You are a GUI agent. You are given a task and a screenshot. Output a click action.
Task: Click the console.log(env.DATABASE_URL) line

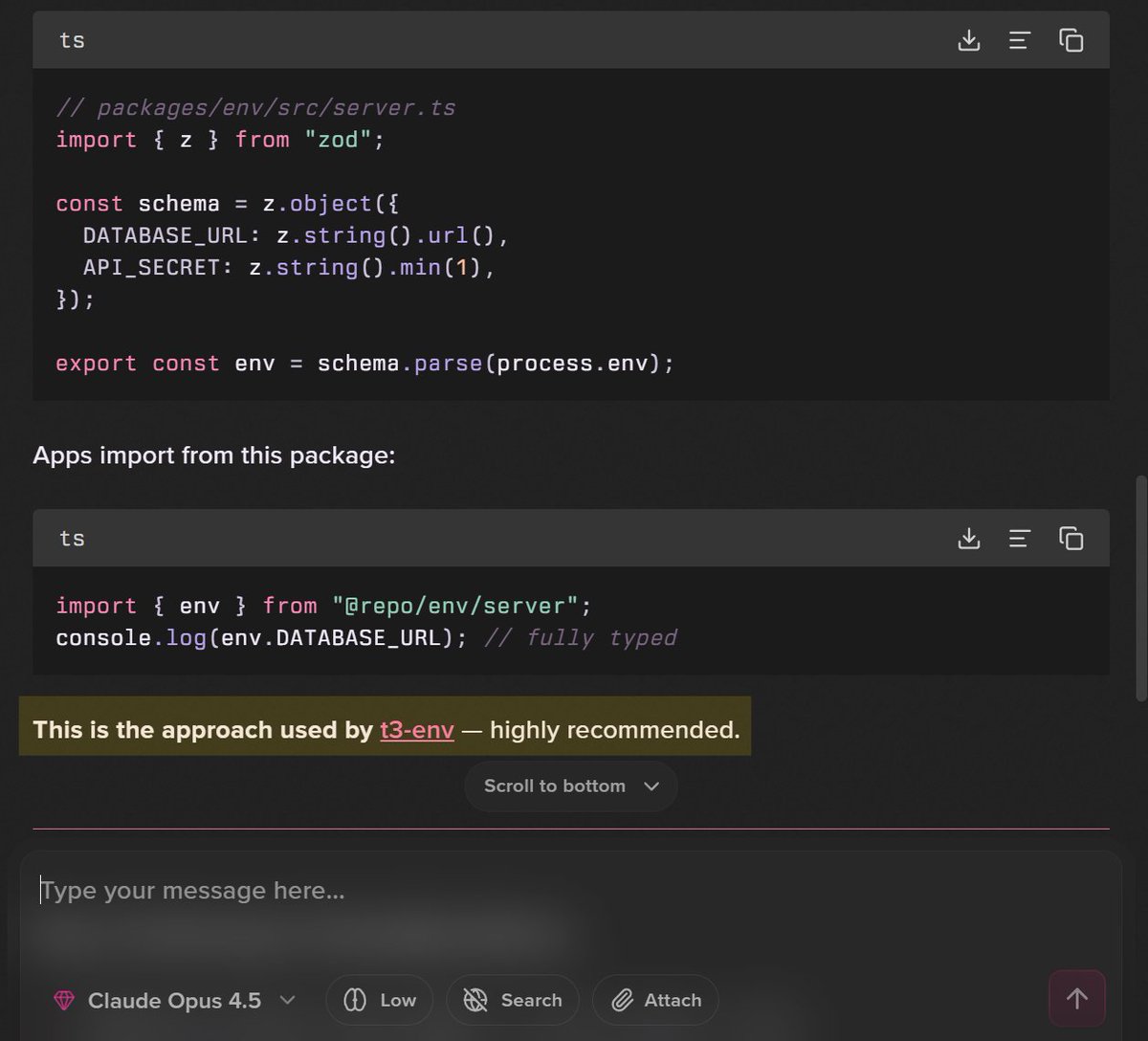(x=366, y=637)
